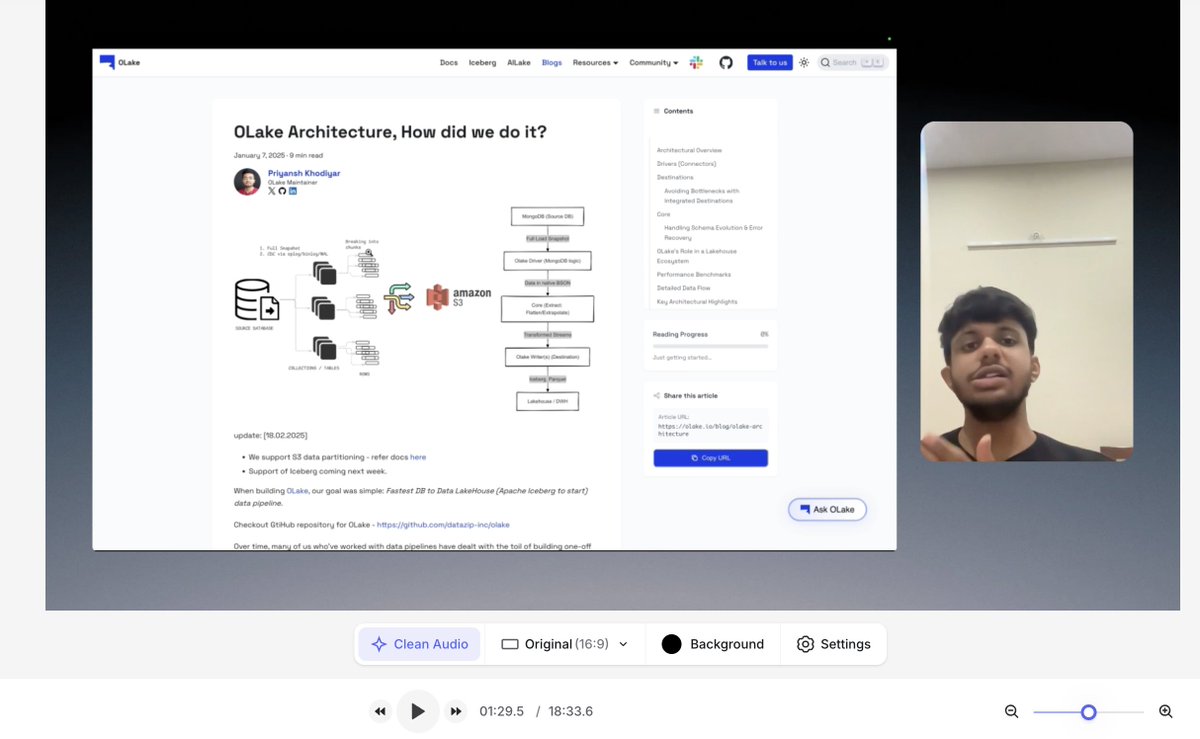Click the current time 01:29.5

502,712
